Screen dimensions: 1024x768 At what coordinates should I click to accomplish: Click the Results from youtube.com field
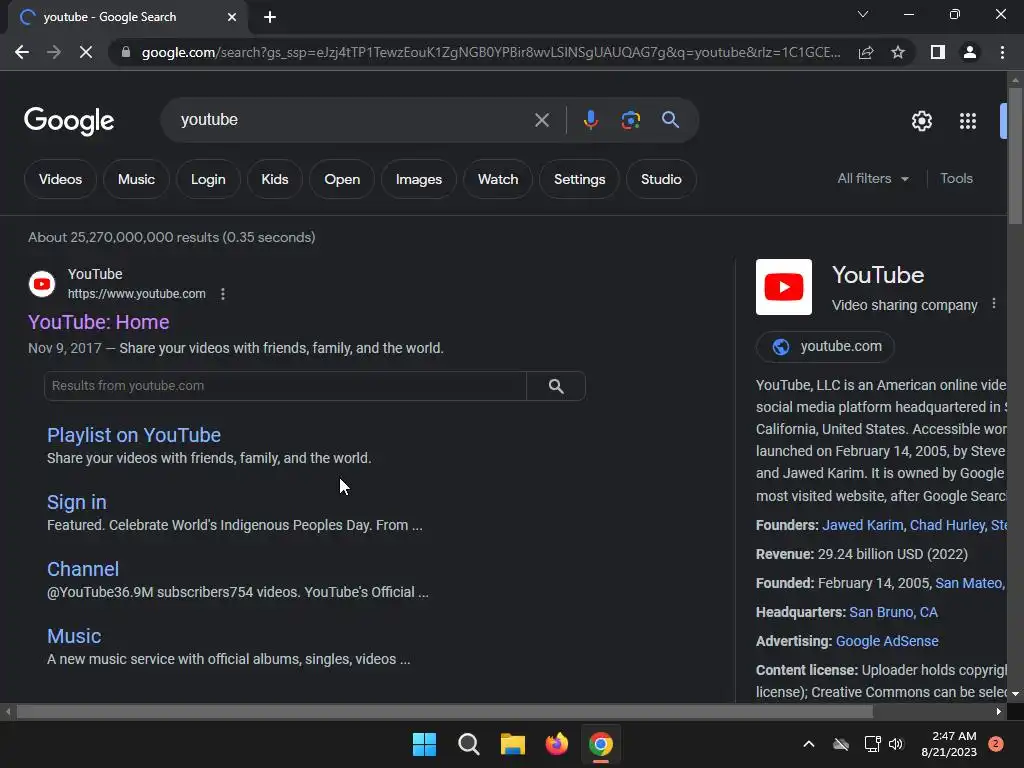click(x=285, y=386)
